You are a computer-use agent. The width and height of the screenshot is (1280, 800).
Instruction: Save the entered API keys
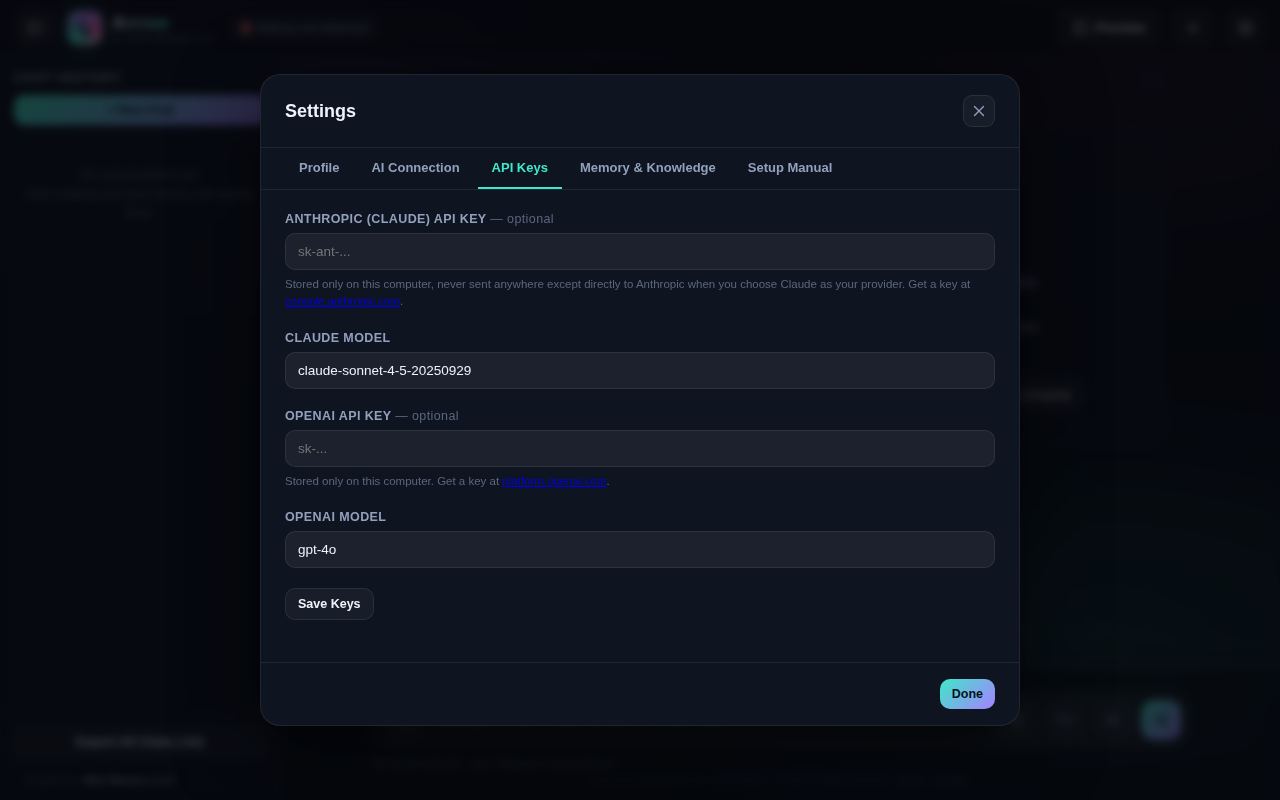(x=329, y=604)
